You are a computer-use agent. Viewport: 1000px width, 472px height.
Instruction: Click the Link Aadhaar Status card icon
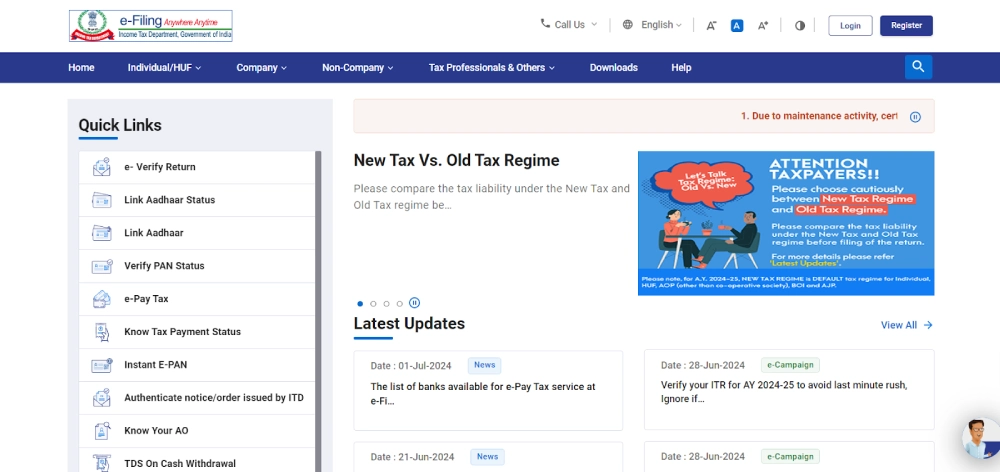(101, 200)
